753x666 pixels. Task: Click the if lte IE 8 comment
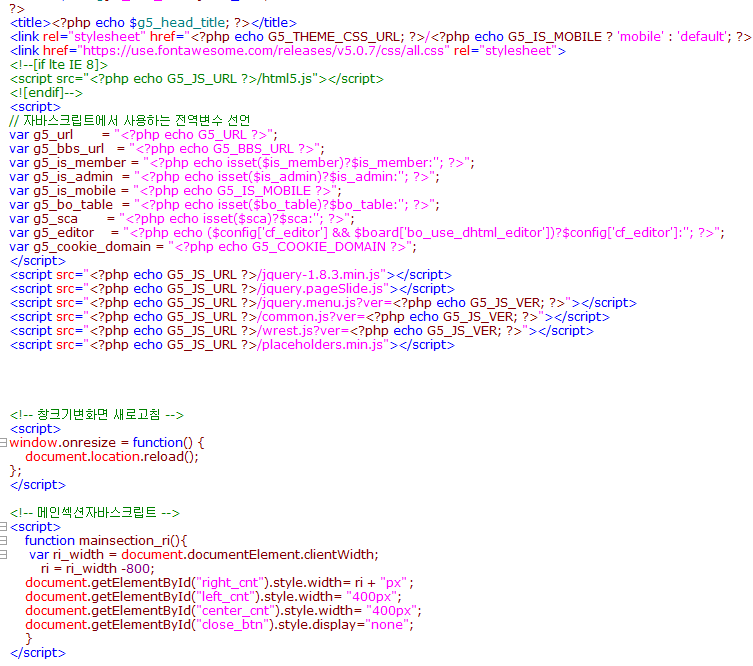(59, 64)
